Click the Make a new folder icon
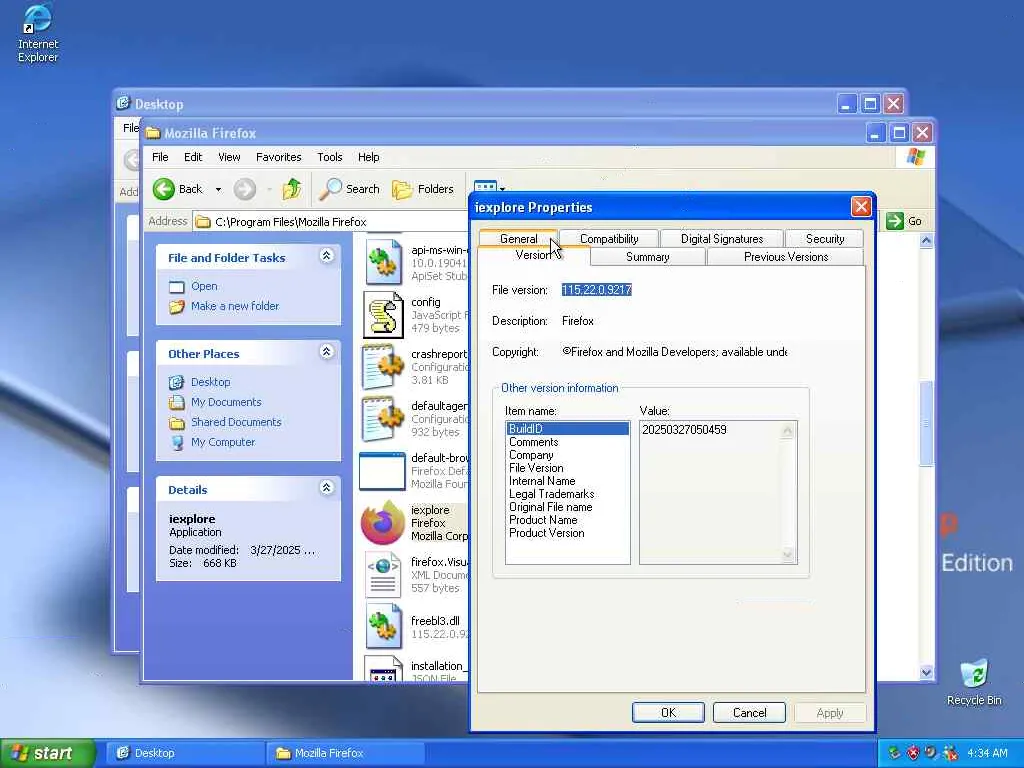Viewport: 1024px width, 768px height. [x=177, y=306]
